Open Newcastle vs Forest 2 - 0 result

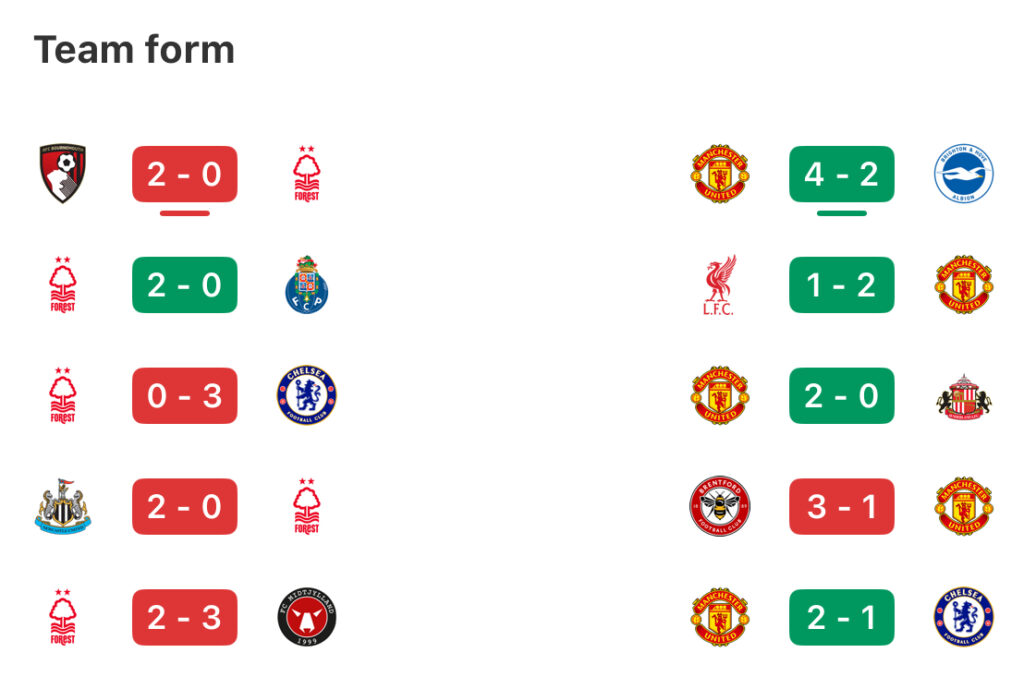(x=185, y=506)
